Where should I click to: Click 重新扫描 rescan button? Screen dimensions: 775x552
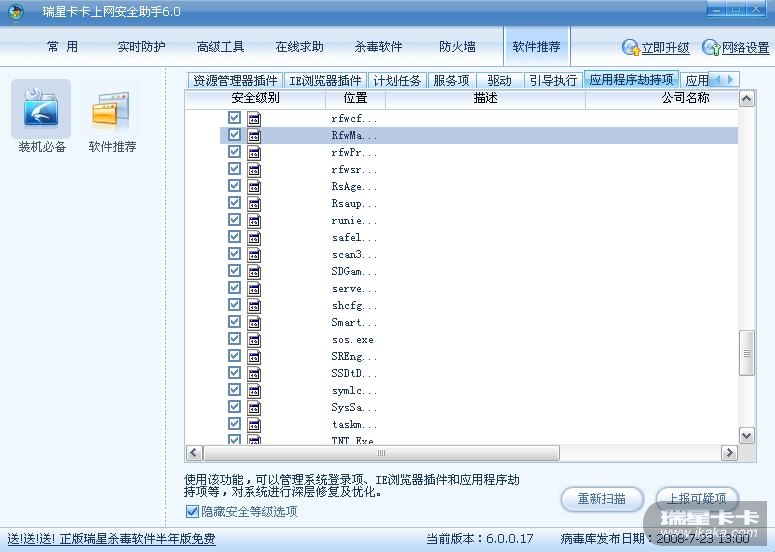point(602,499)
